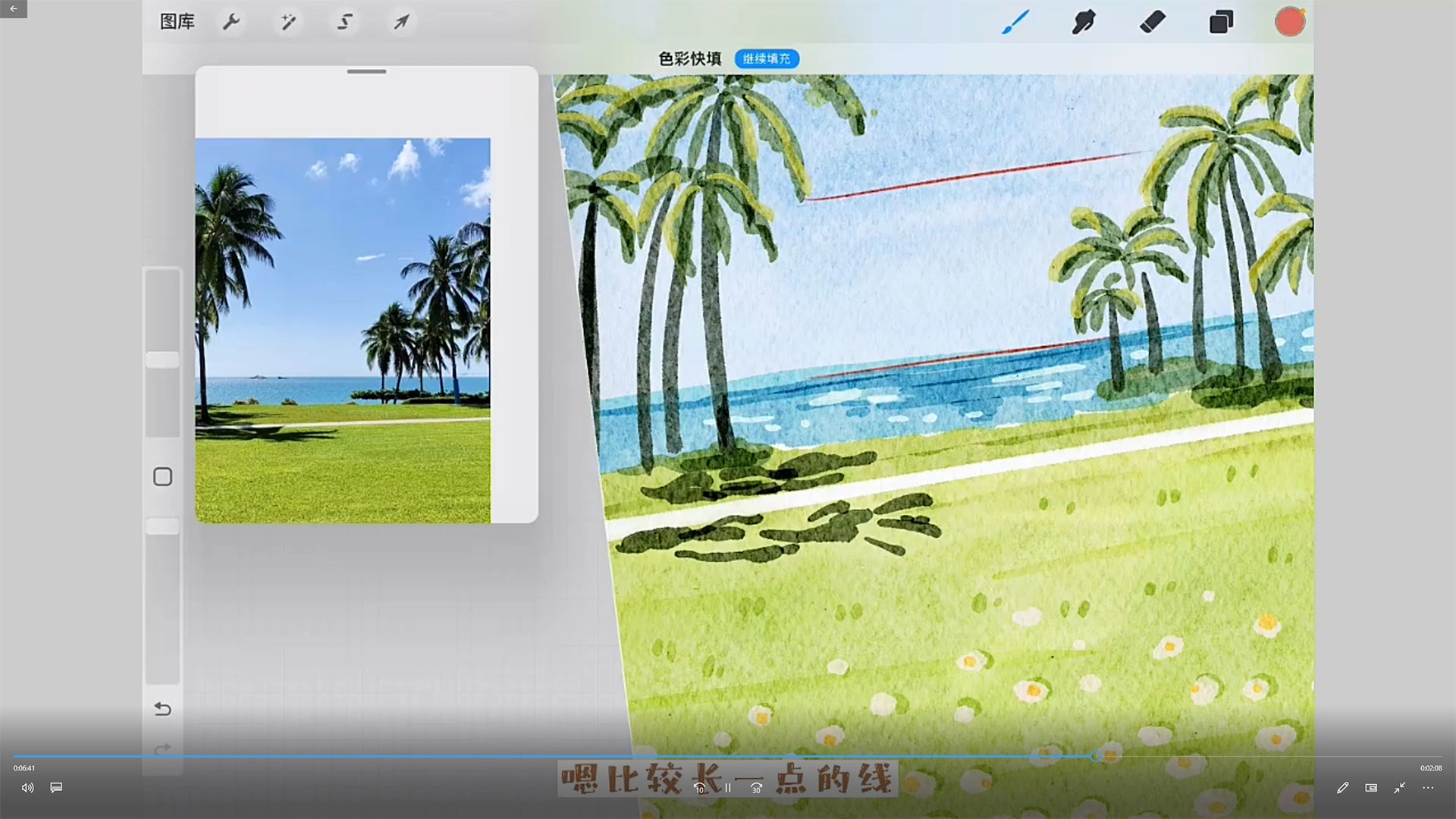Click the undo arrow on sidebar

point(162,708)
